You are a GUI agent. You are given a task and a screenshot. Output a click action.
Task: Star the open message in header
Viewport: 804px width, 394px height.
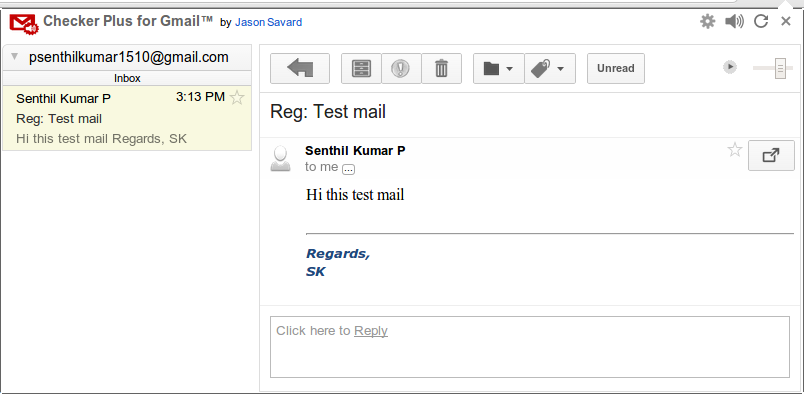tap(735, 150)
